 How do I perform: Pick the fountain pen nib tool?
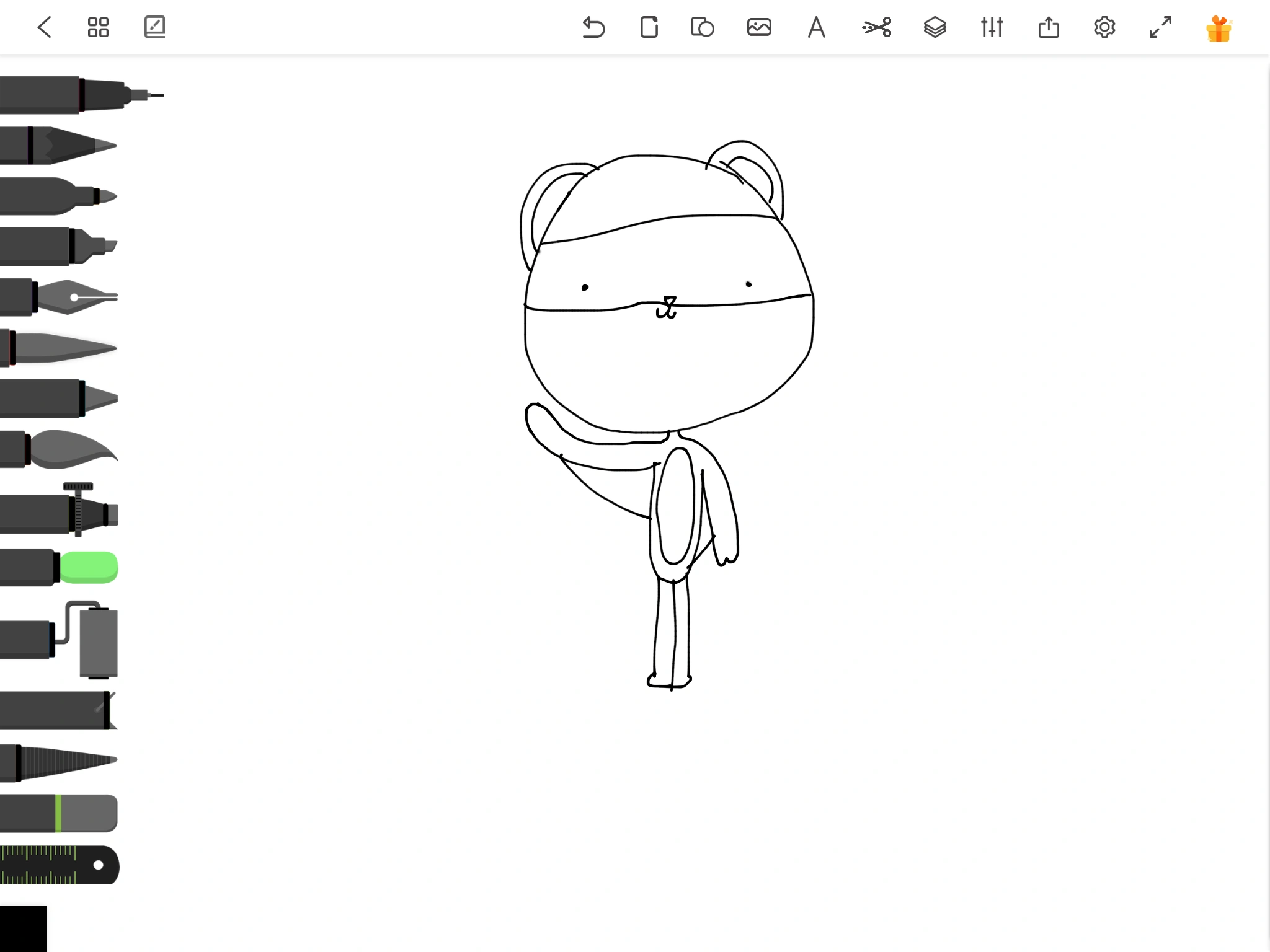pyautogui.click(x=62, y=297)
